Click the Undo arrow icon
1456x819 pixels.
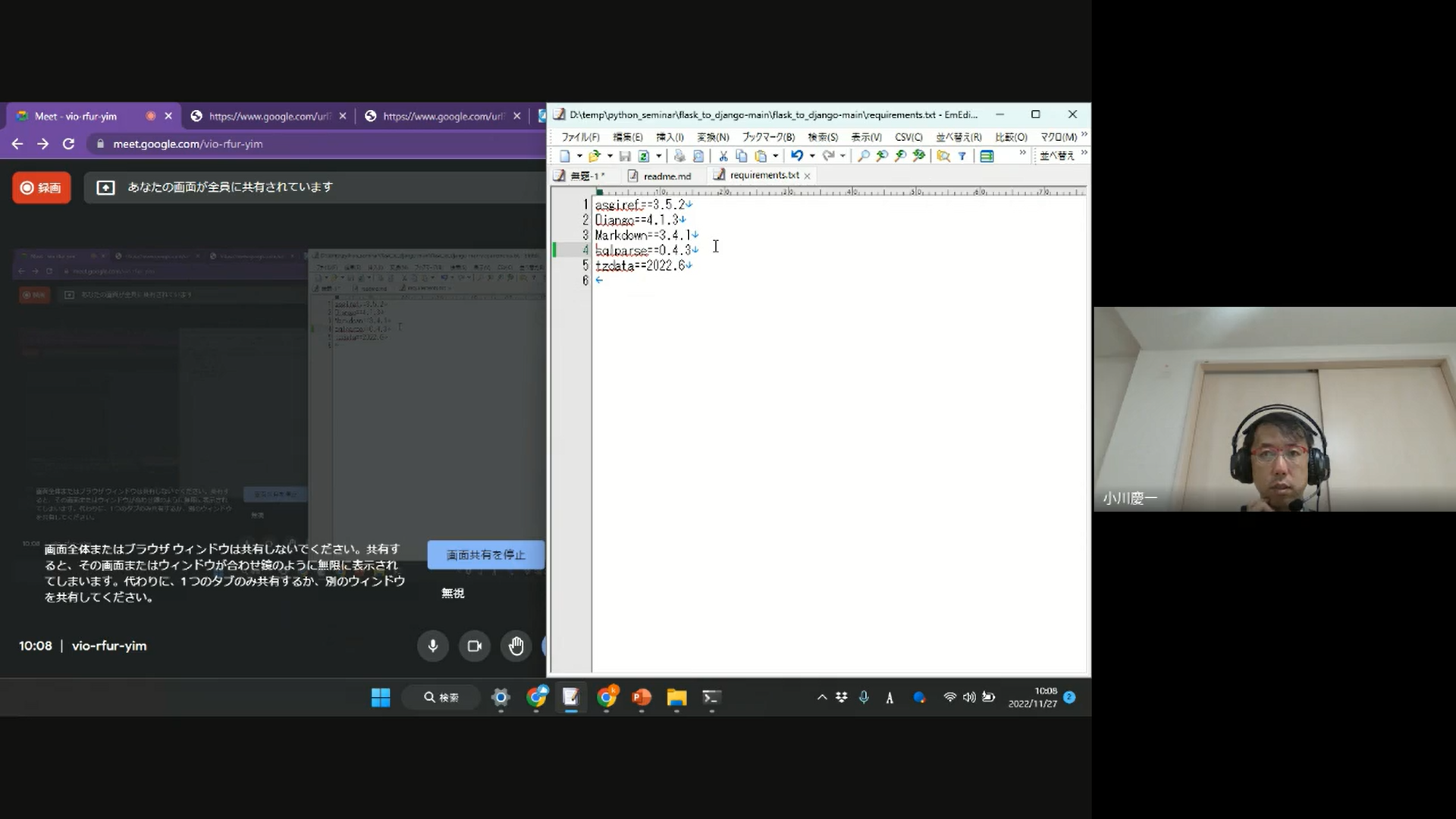coord(796,156)
